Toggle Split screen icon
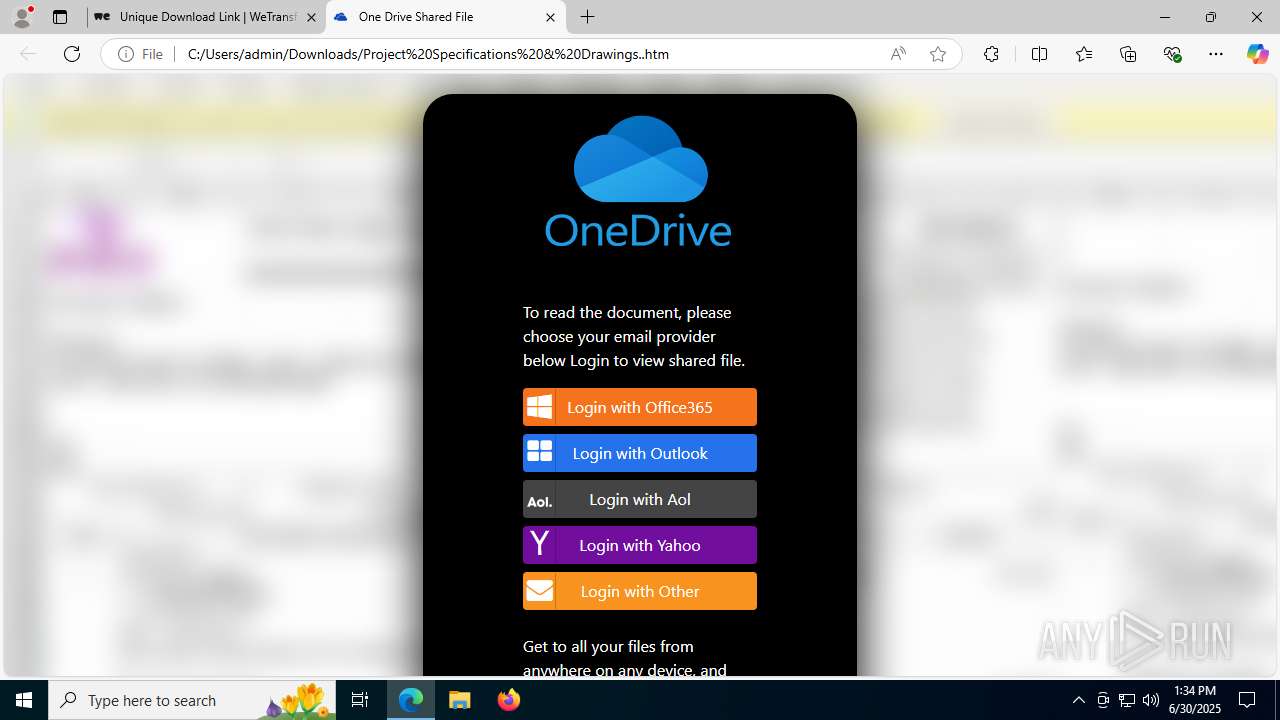This screenshot has width=1280, height=720. [1039, 54]
